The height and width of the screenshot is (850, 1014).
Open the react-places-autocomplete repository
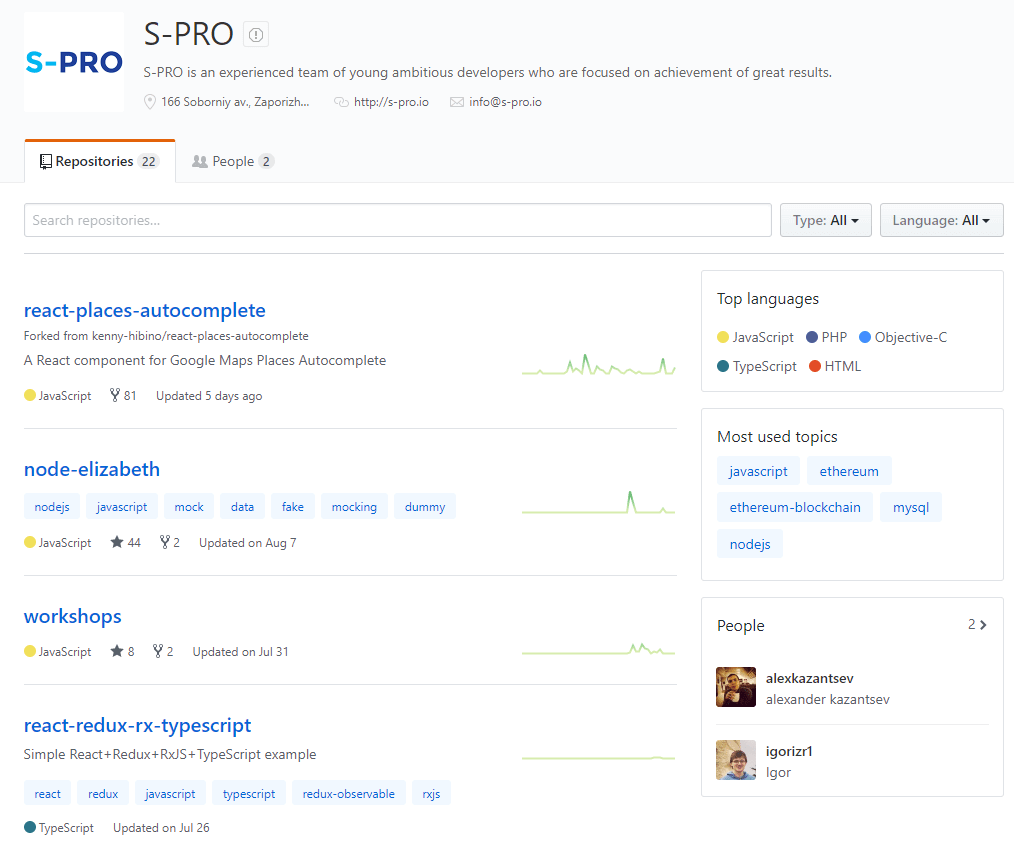point(144,310)
